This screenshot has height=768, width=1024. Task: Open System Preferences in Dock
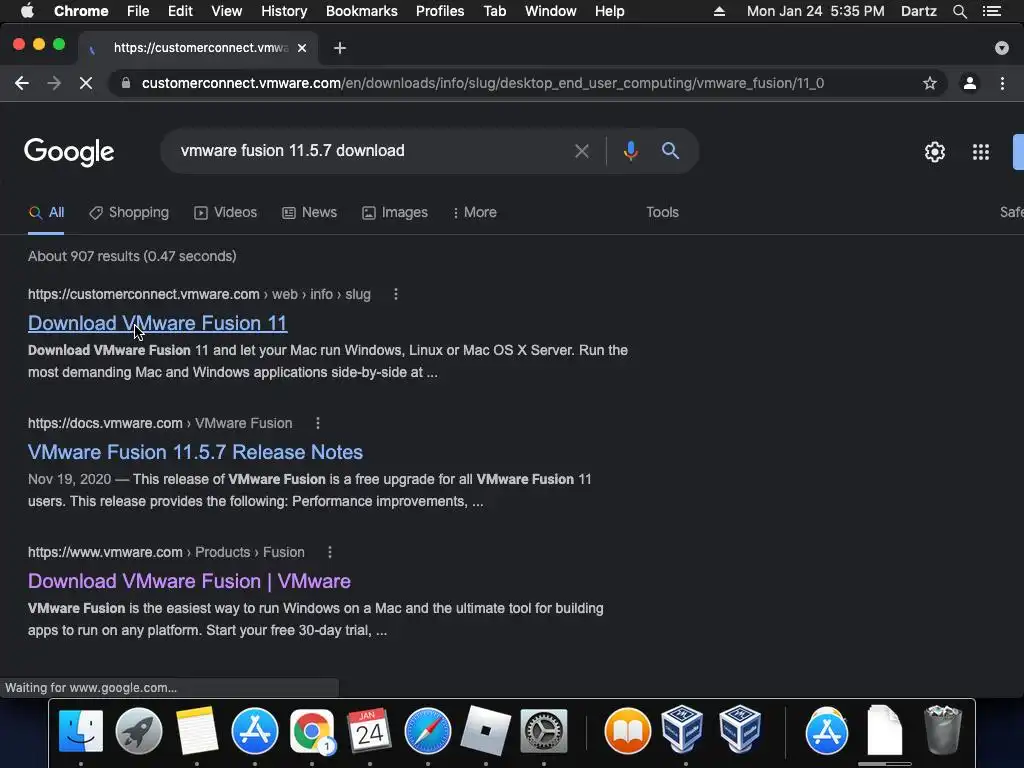coord(543,731)
